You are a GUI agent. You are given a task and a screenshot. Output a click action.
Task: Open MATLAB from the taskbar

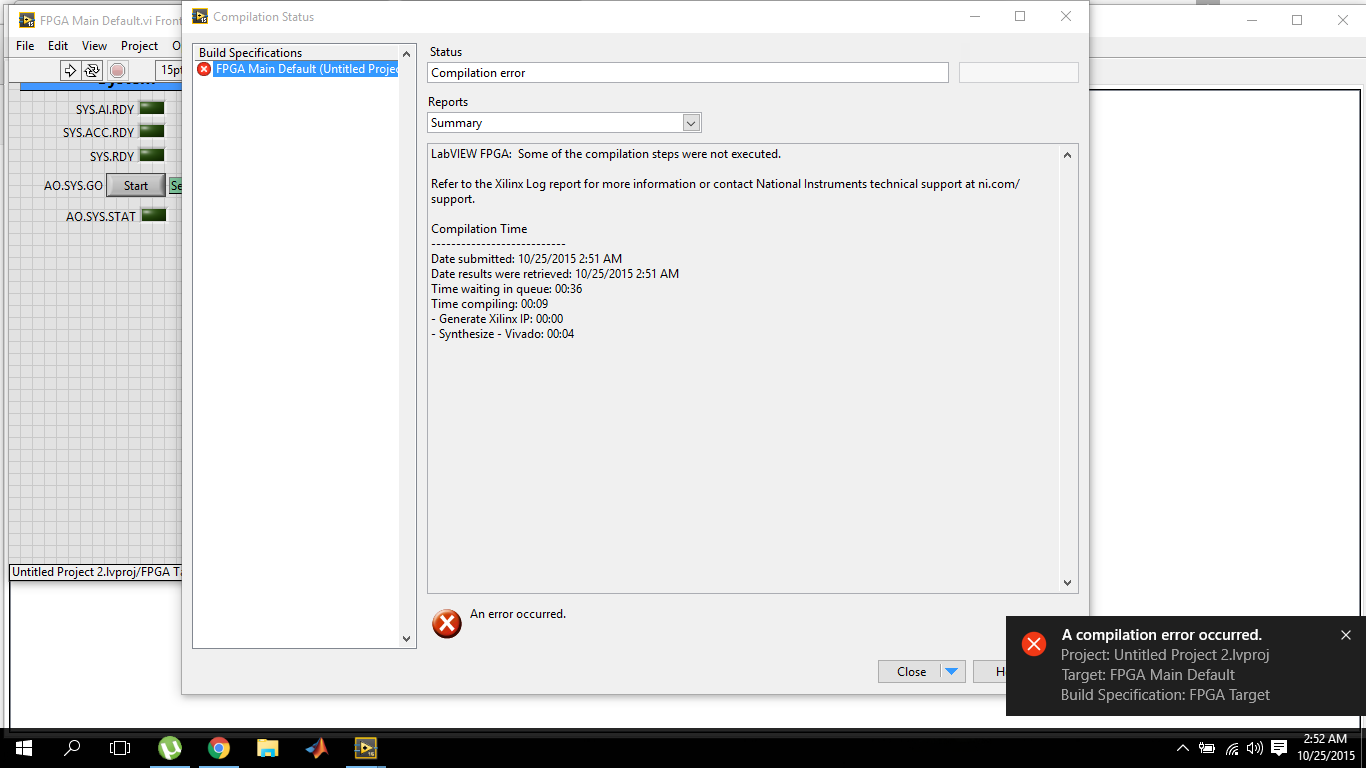(317, 747)
